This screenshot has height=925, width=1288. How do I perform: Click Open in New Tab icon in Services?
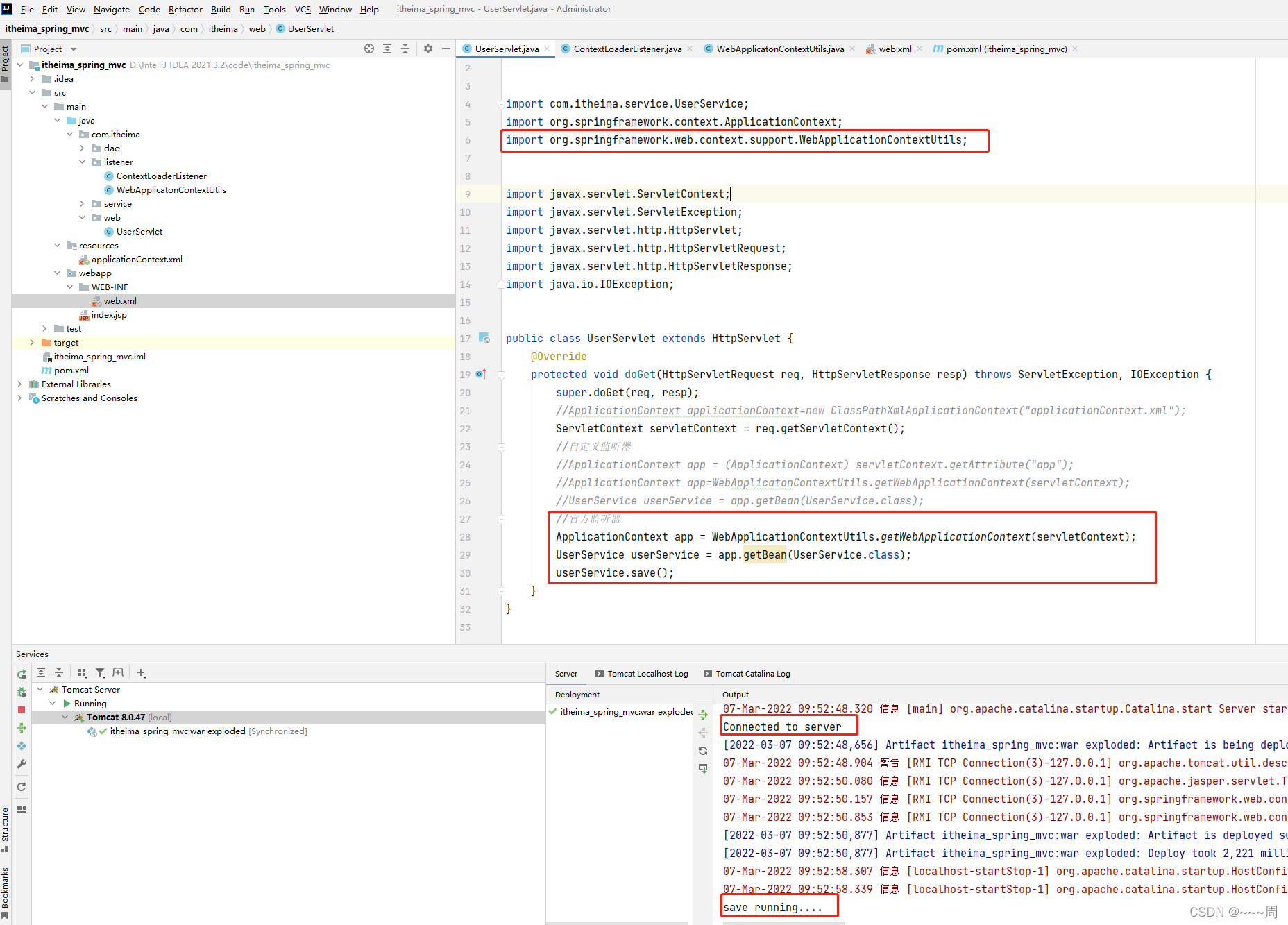click(x=118, y=672)
